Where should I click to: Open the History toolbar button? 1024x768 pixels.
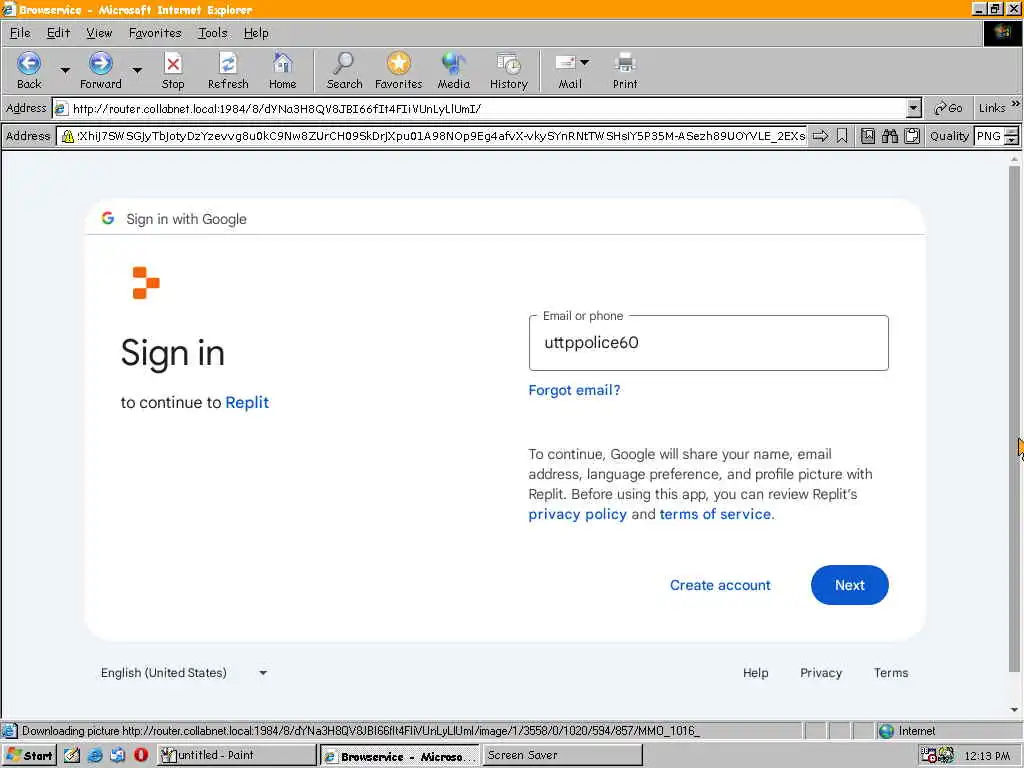509,71
